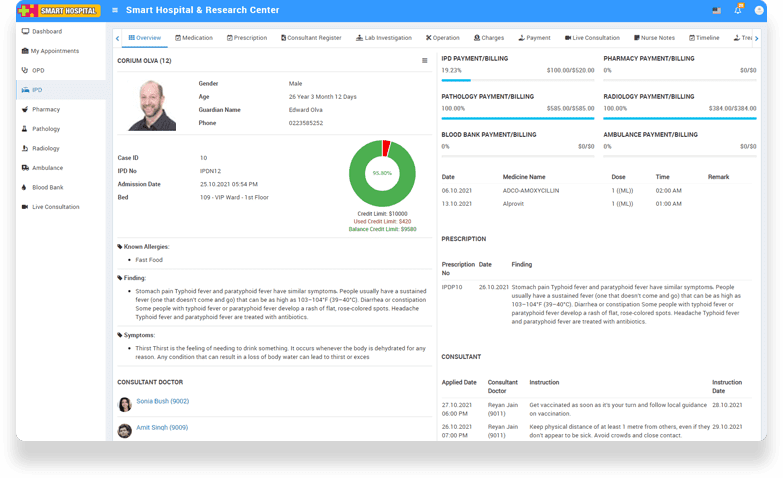This screenshot has height=478, width=783.
Task: Click the green credit limit donut chart
Action: (382, 173)
